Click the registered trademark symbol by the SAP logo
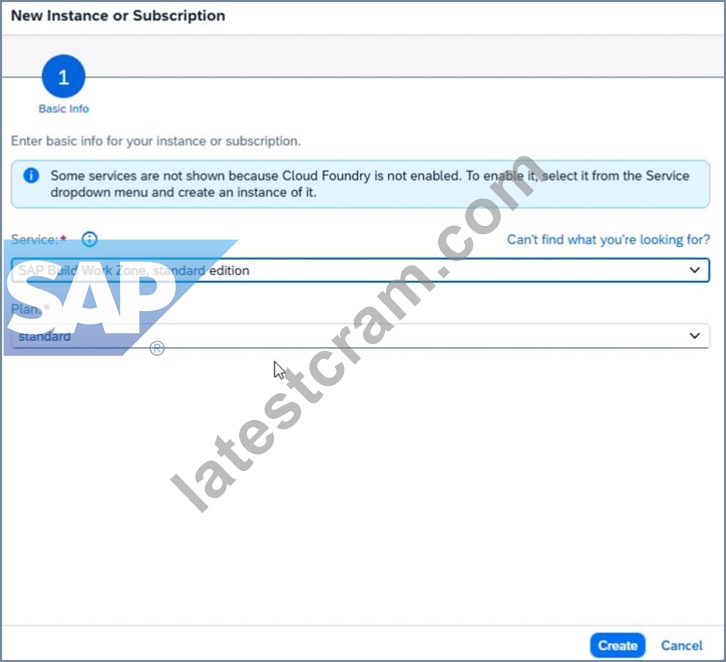The width and height of the screenshot is (726, 662). tap(157, 348)
